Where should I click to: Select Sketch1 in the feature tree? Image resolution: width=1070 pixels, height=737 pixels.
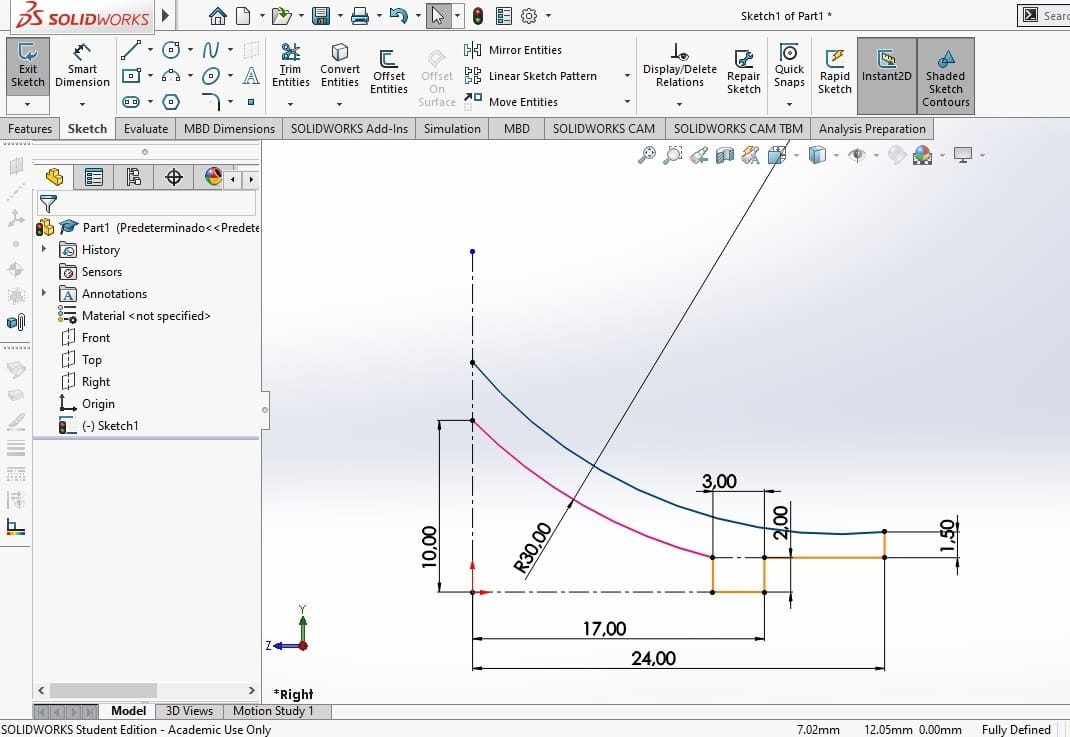[99, 426]
